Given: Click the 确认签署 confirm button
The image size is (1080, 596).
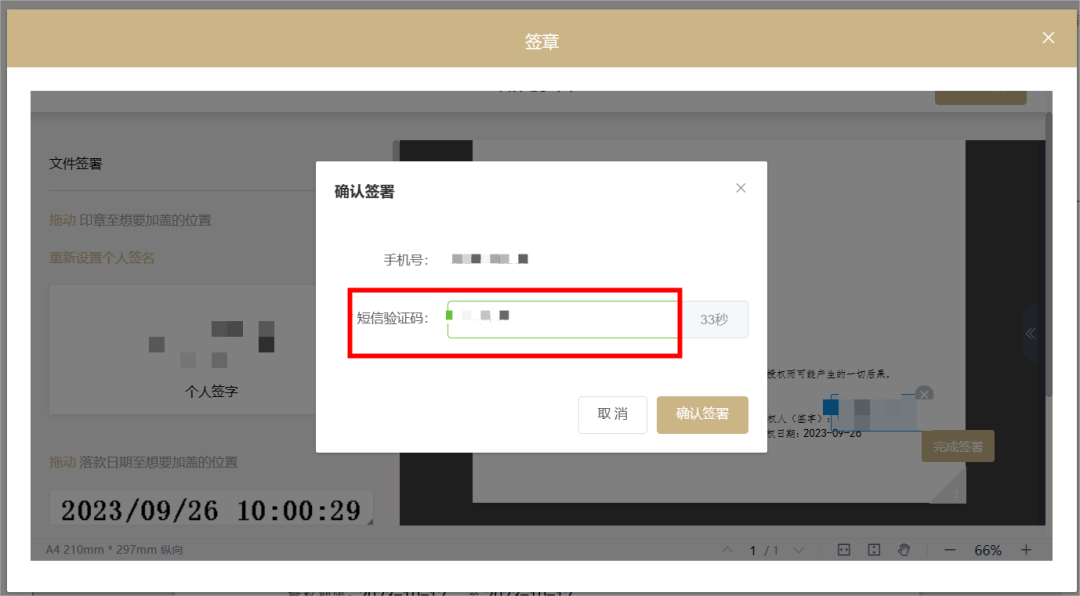Looking at the screenshot, I should click(702, 414).
